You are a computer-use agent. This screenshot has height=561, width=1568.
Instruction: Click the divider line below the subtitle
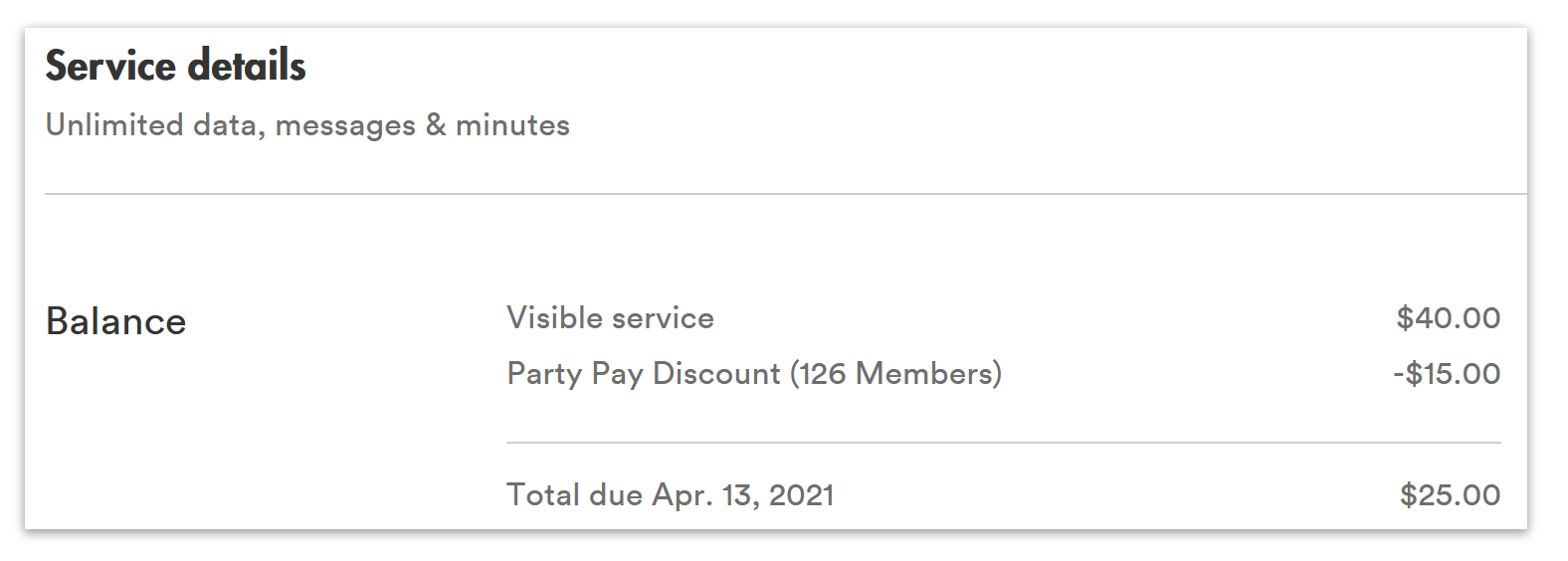tap(786, 194)
